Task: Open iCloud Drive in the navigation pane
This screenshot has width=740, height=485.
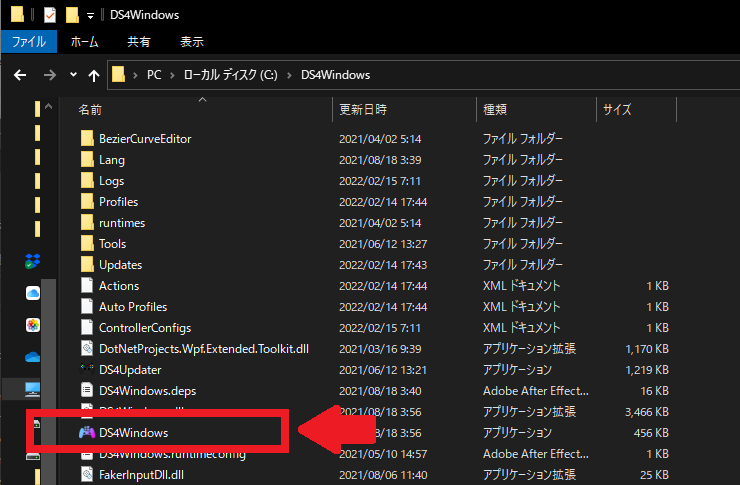Action: [33, 293]
